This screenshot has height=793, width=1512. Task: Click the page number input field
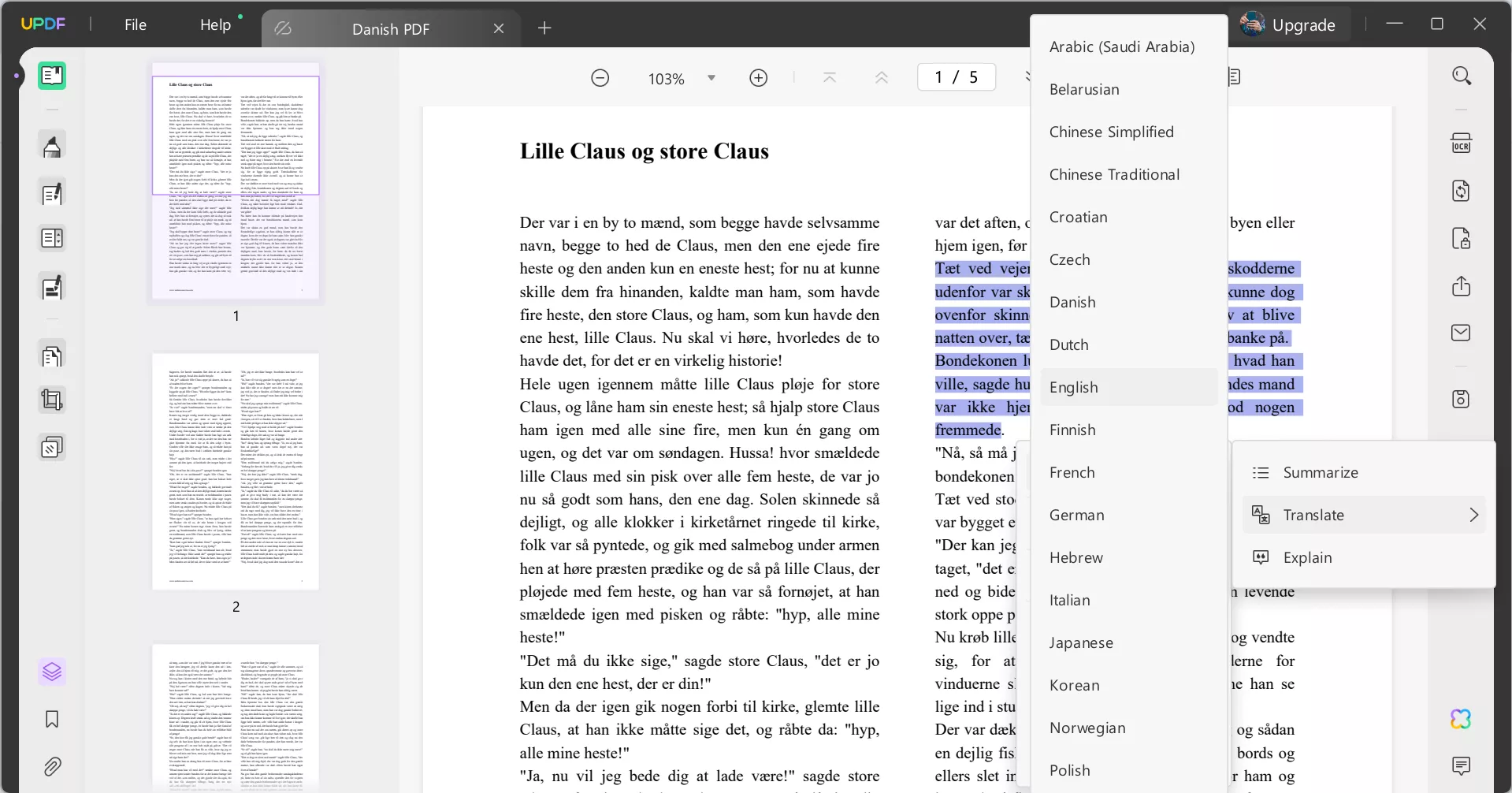pyautogui.click(x=956, y=77)
